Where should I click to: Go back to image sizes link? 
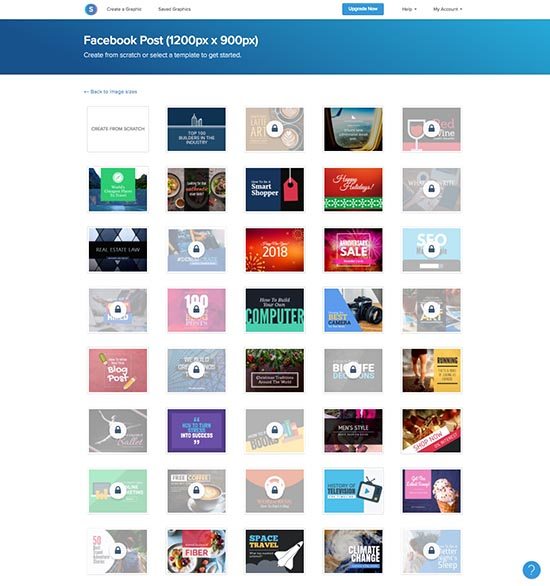[111, 92]
